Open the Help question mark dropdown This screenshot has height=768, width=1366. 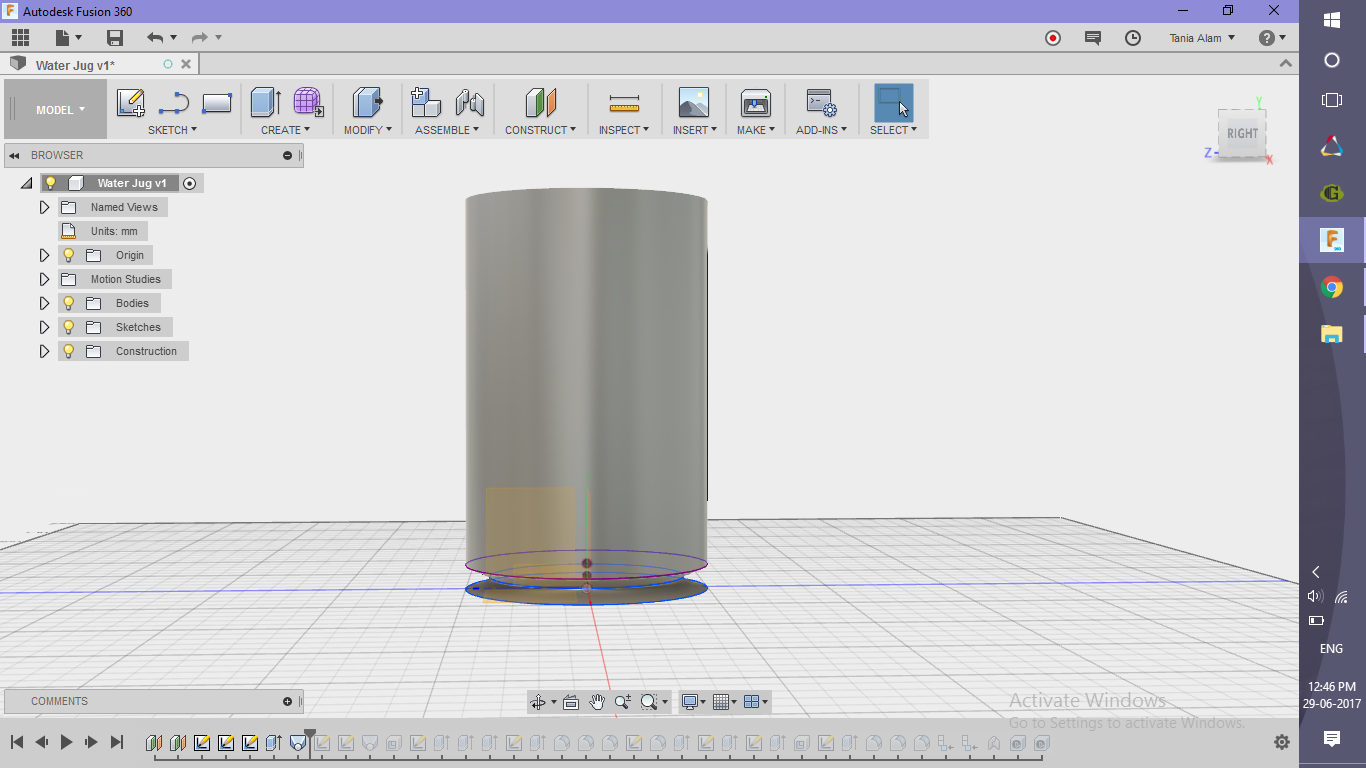pos(1272,38)
